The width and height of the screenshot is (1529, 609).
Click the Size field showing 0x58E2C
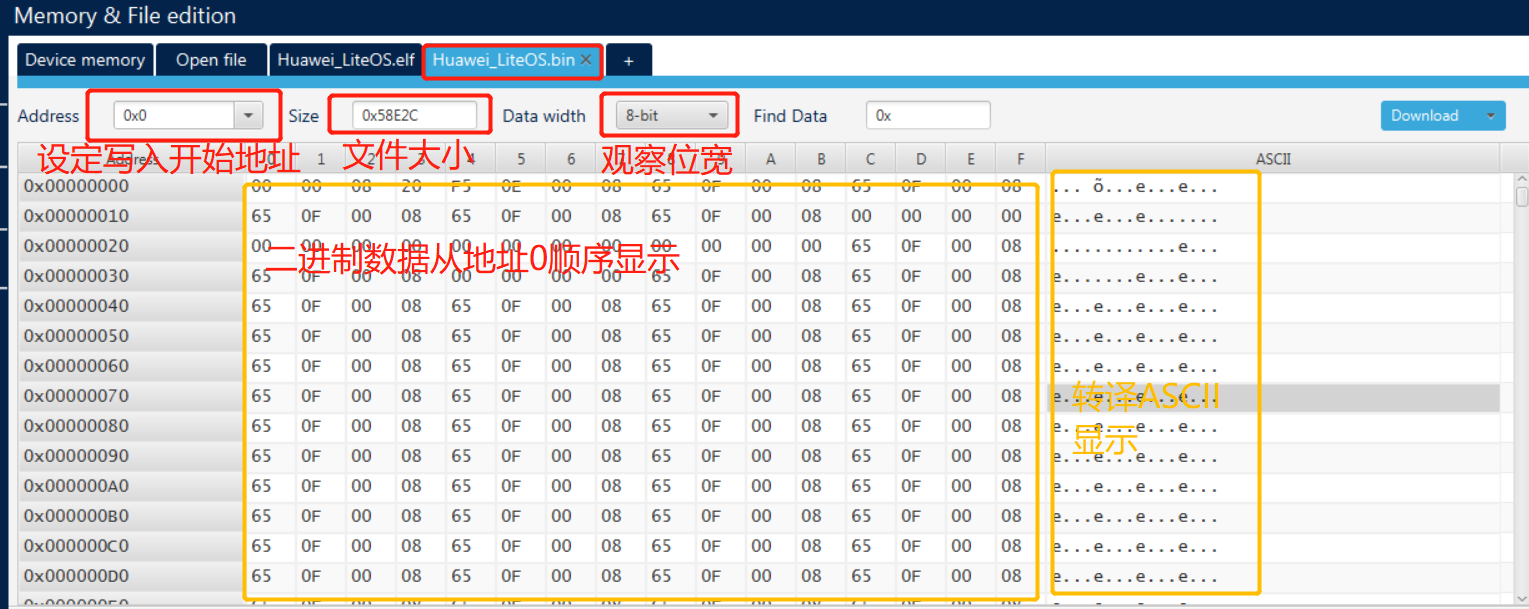(414, 116)
